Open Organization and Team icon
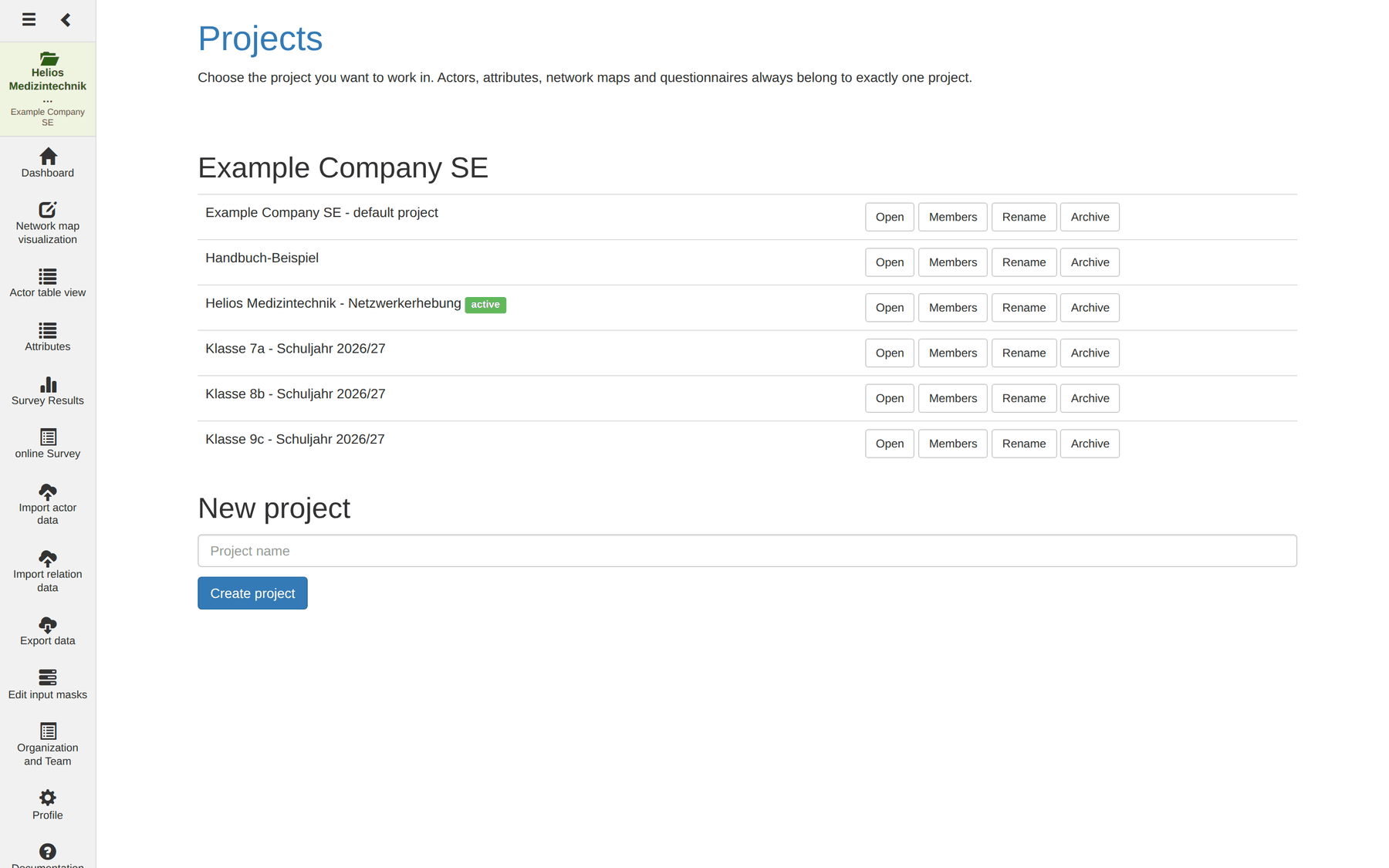 (x=48, y=731)
